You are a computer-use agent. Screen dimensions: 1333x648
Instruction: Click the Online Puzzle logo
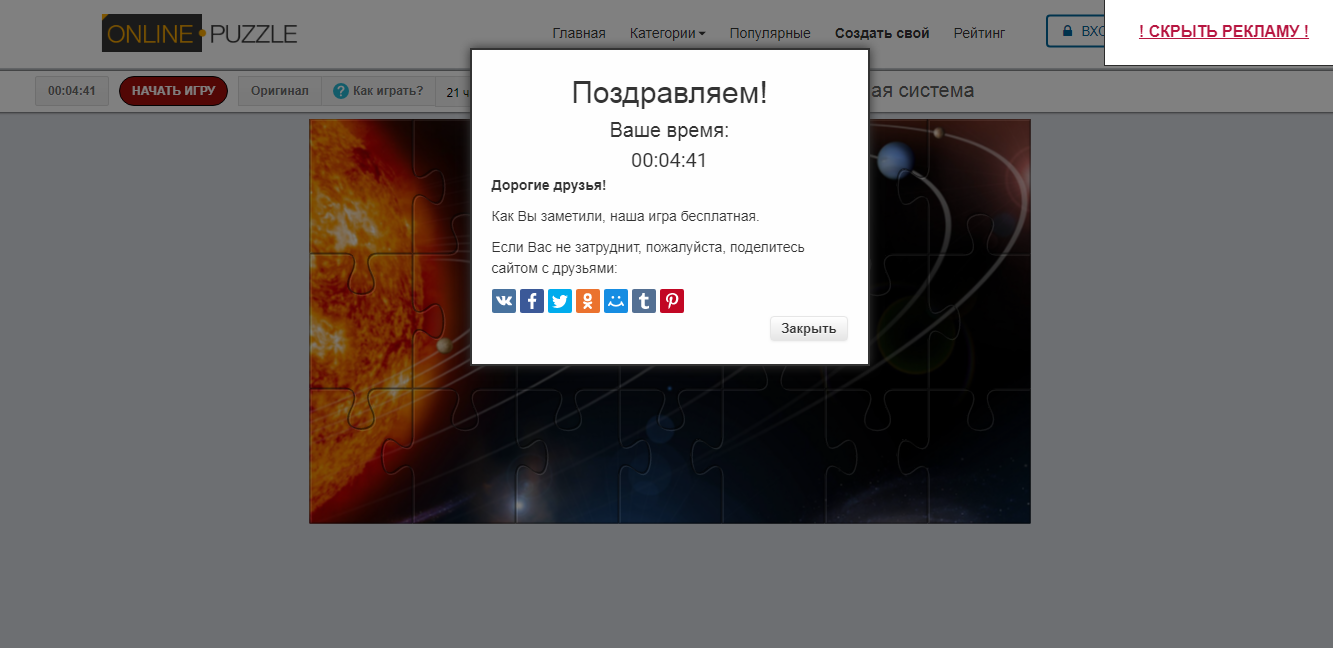(x=200, y=33)
